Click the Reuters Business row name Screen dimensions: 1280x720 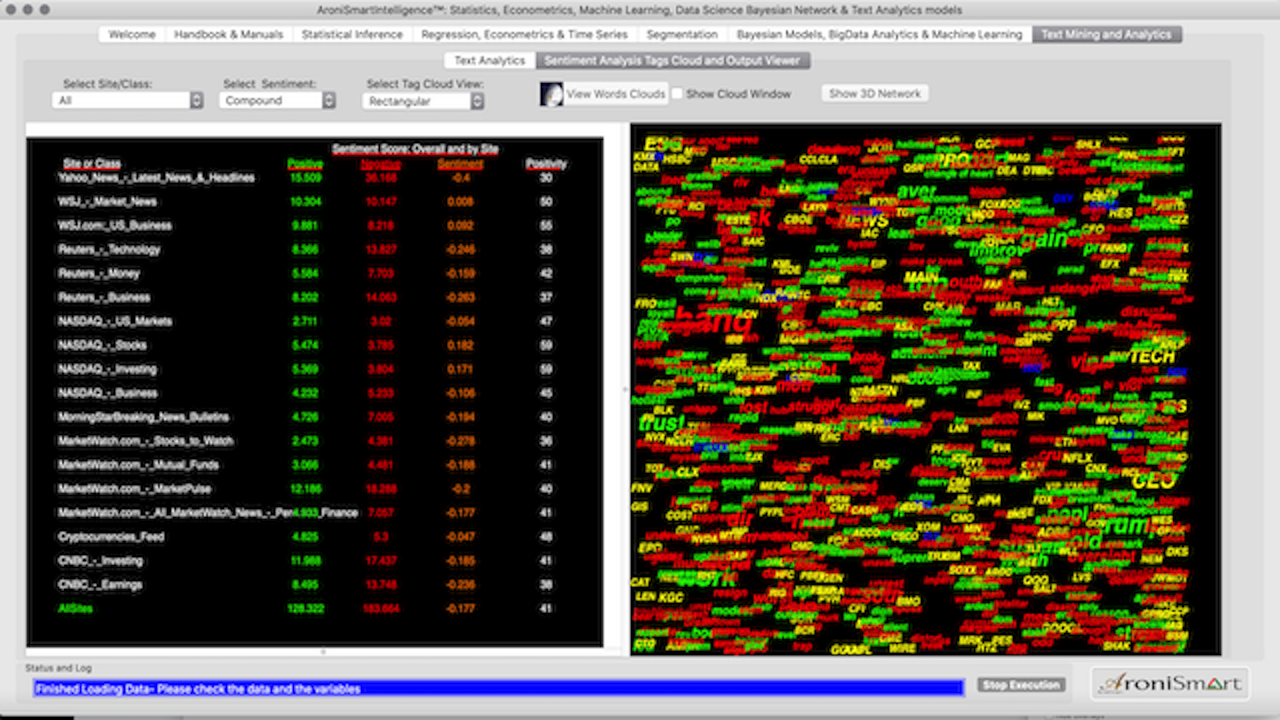click(x=104, y=298)
